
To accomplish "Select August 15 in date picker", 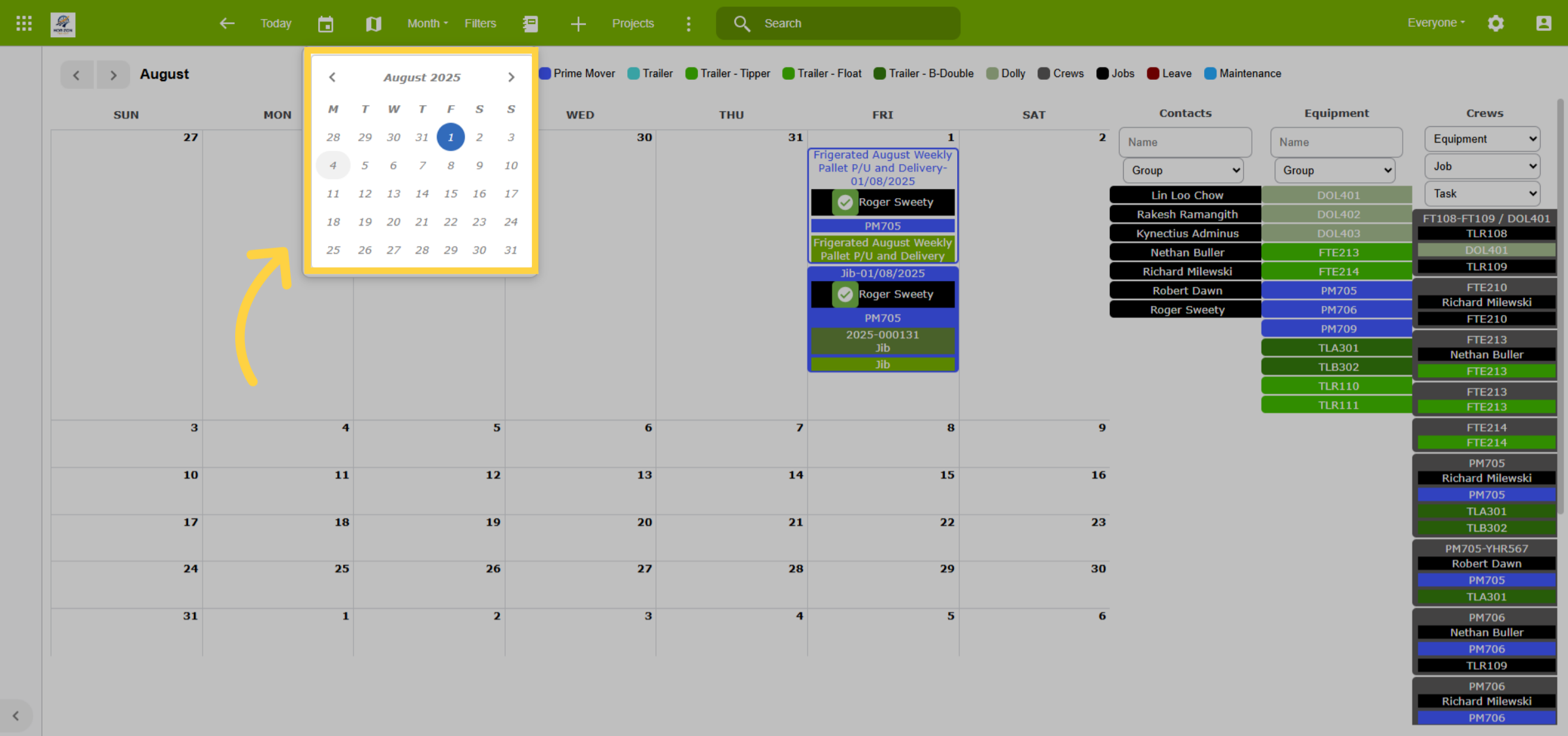I will 451,194.
